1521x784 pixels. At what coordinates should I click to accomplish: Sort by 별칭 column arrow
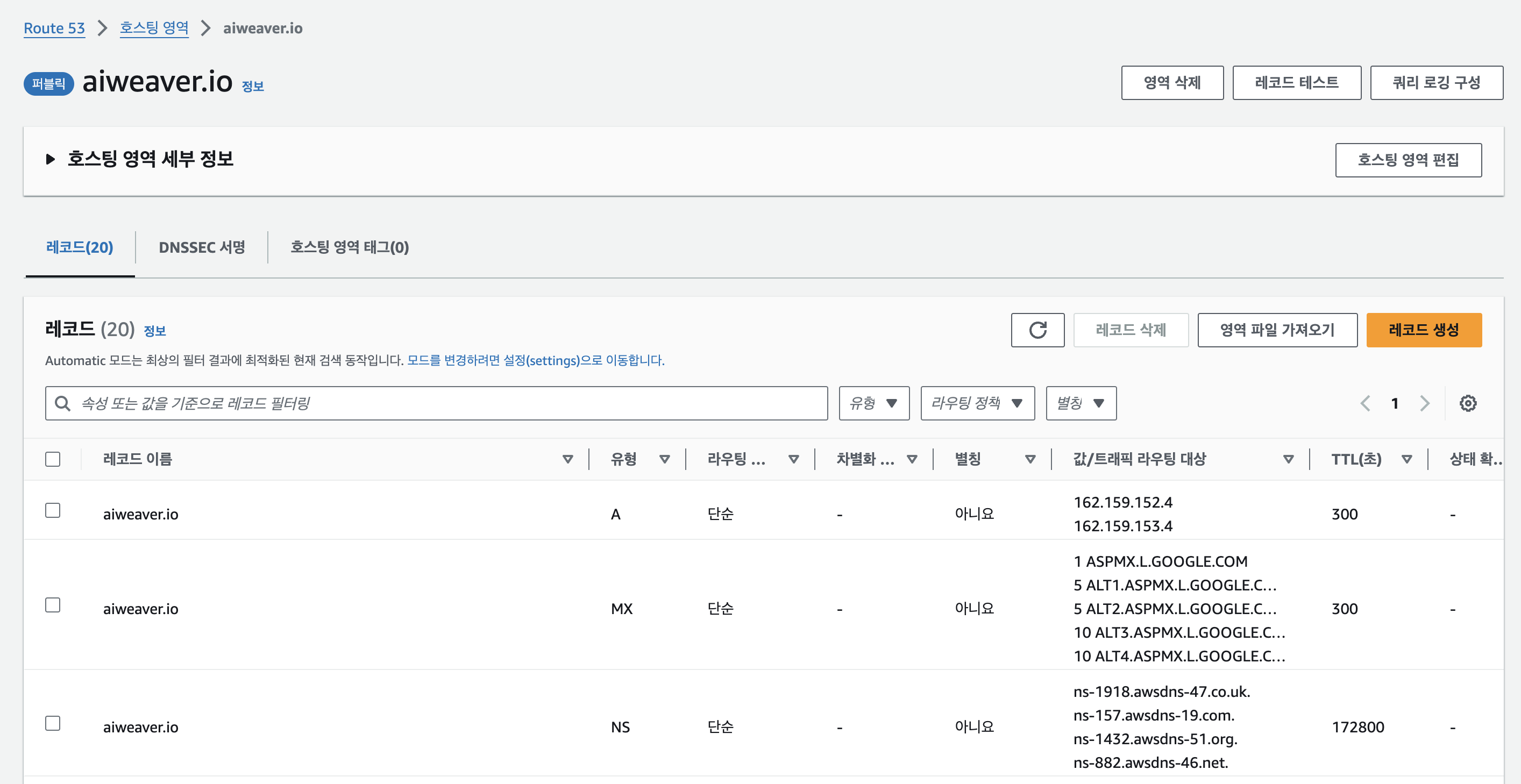tap(1030, 459)
